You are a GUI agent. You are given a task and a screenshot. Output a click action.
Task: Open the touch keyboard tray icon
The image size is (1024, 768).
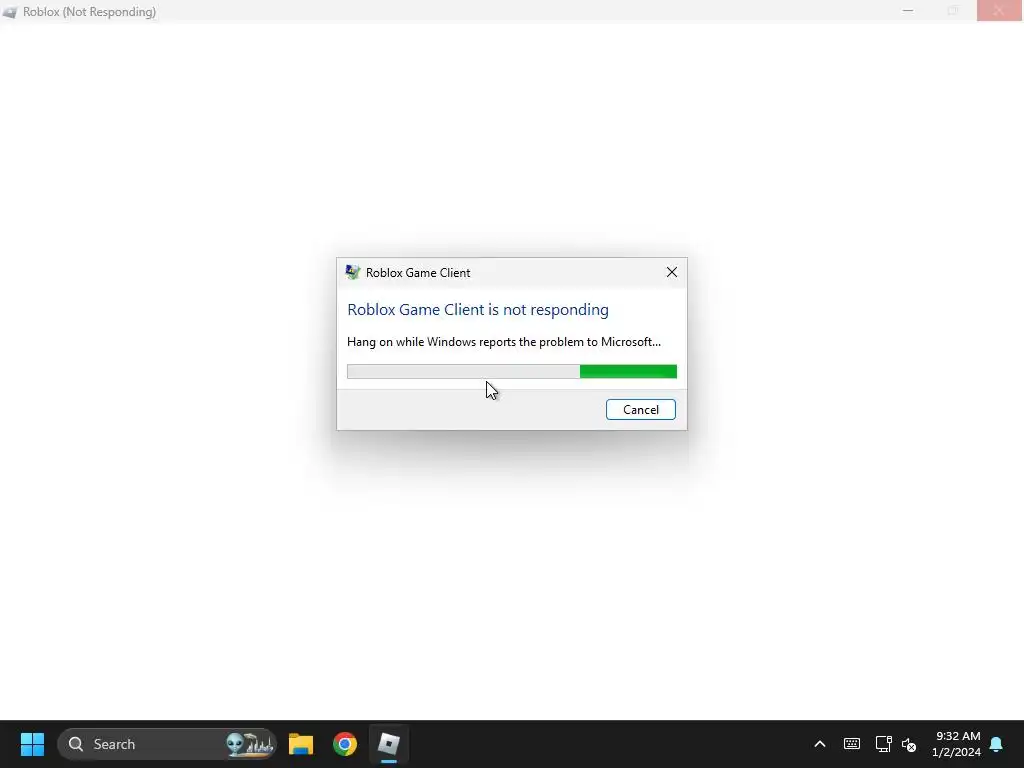(x=852, y=744)
